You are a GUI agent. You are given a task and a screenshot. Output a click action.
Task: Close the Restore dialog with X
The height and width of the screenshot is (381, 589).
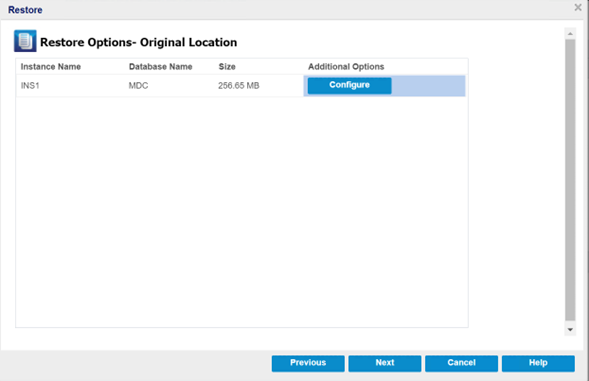click(x=578, y=8)
